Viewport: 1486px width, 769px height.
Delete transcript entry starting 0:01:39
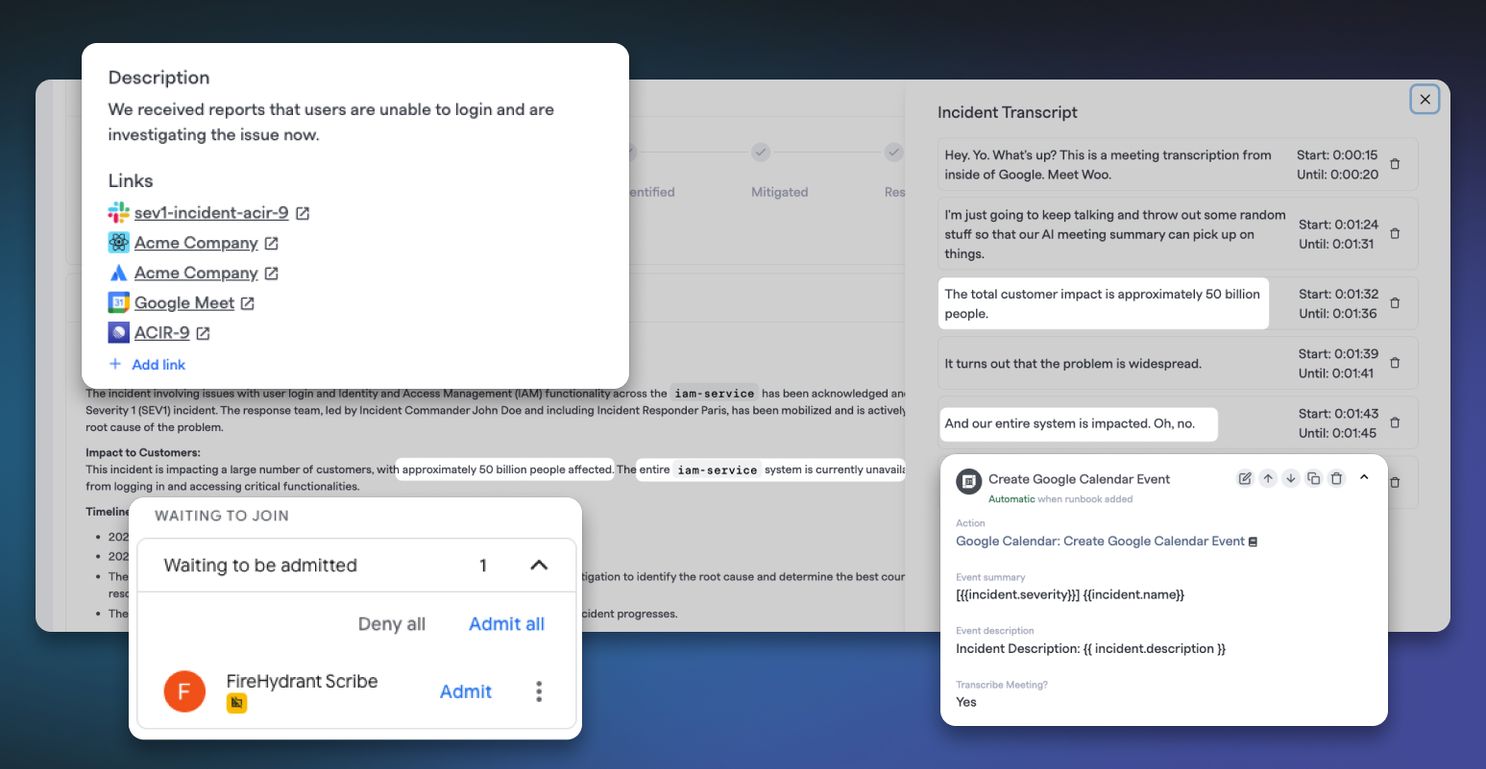tap(1395, 363)
